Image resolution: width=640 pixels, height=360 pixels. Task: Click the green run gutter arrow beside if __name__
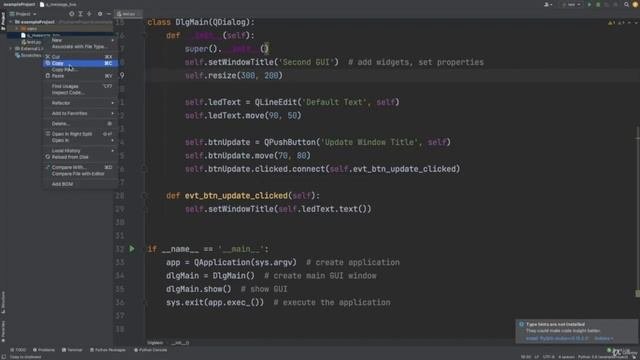132,249
